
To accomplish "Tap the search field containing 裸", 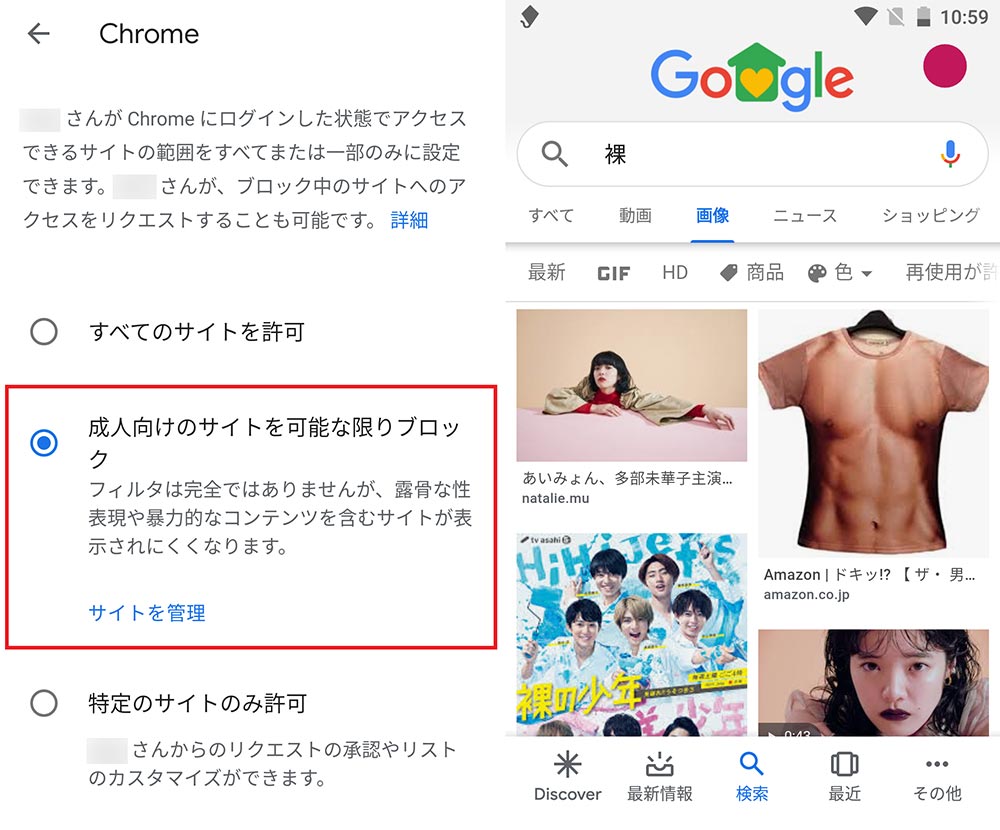I will tap(753, 154).
